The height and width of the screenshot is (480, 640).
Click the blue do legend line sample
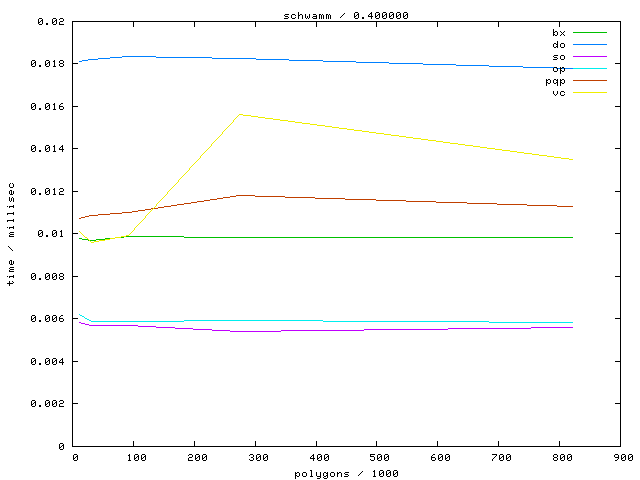click(589, 45)
